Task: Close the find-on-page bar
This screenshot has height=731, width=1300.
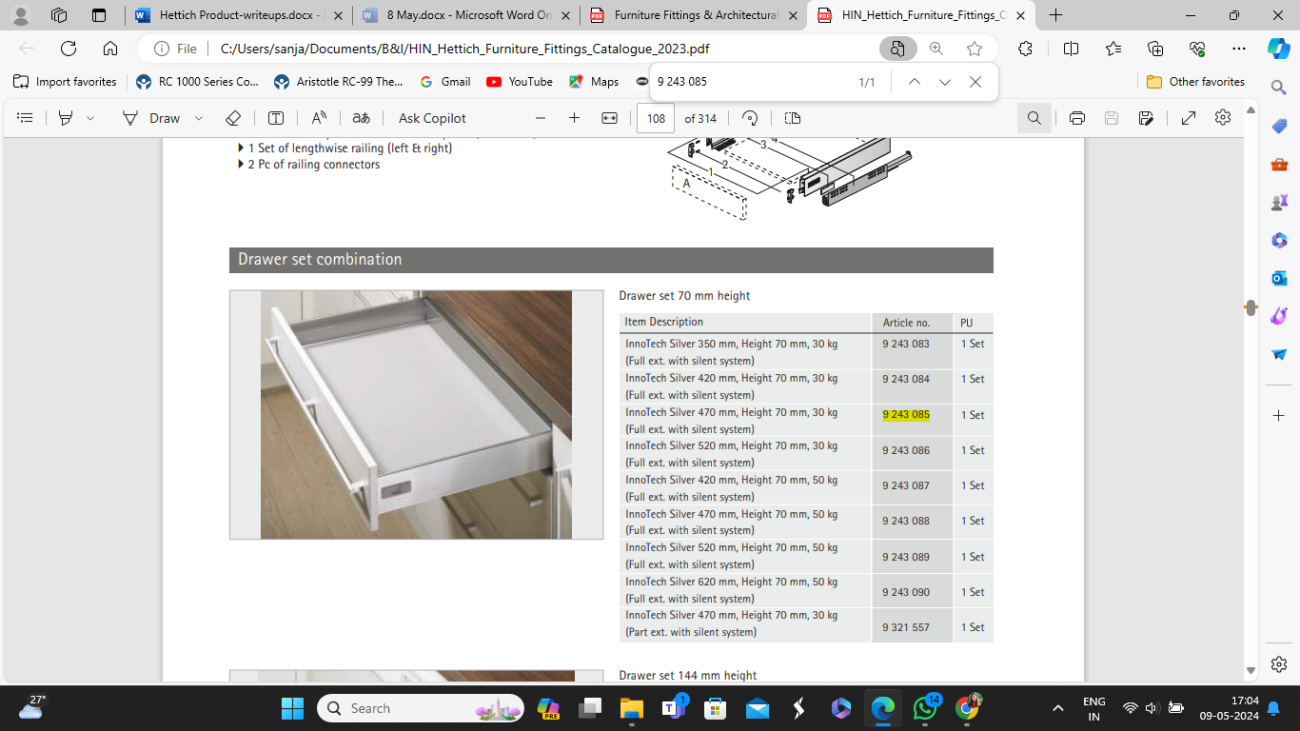Action: point(975,82)
